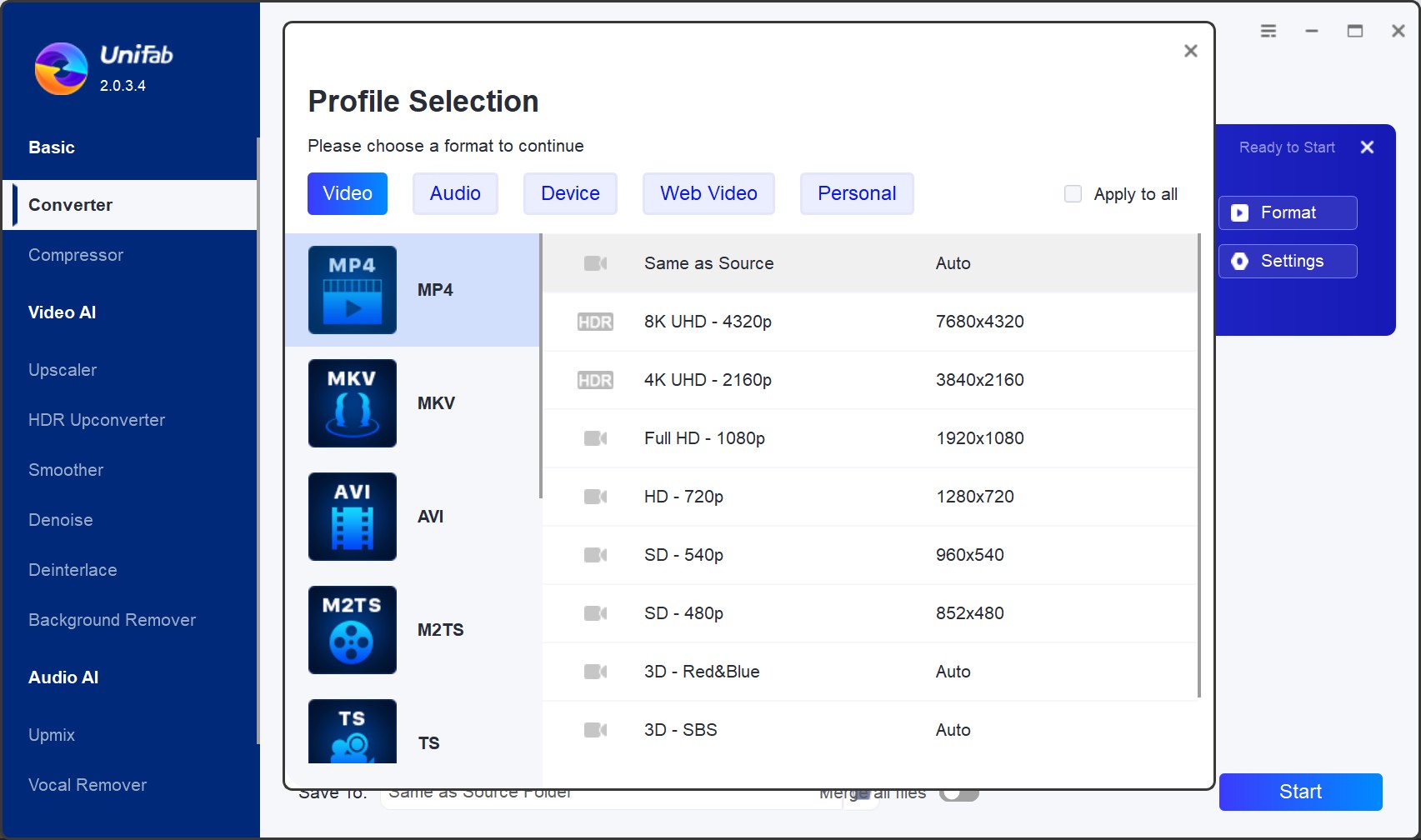The image size is (1421, 840).
Task: Click the Format button
Action: pyautogui.click(x=1288, y=212)
